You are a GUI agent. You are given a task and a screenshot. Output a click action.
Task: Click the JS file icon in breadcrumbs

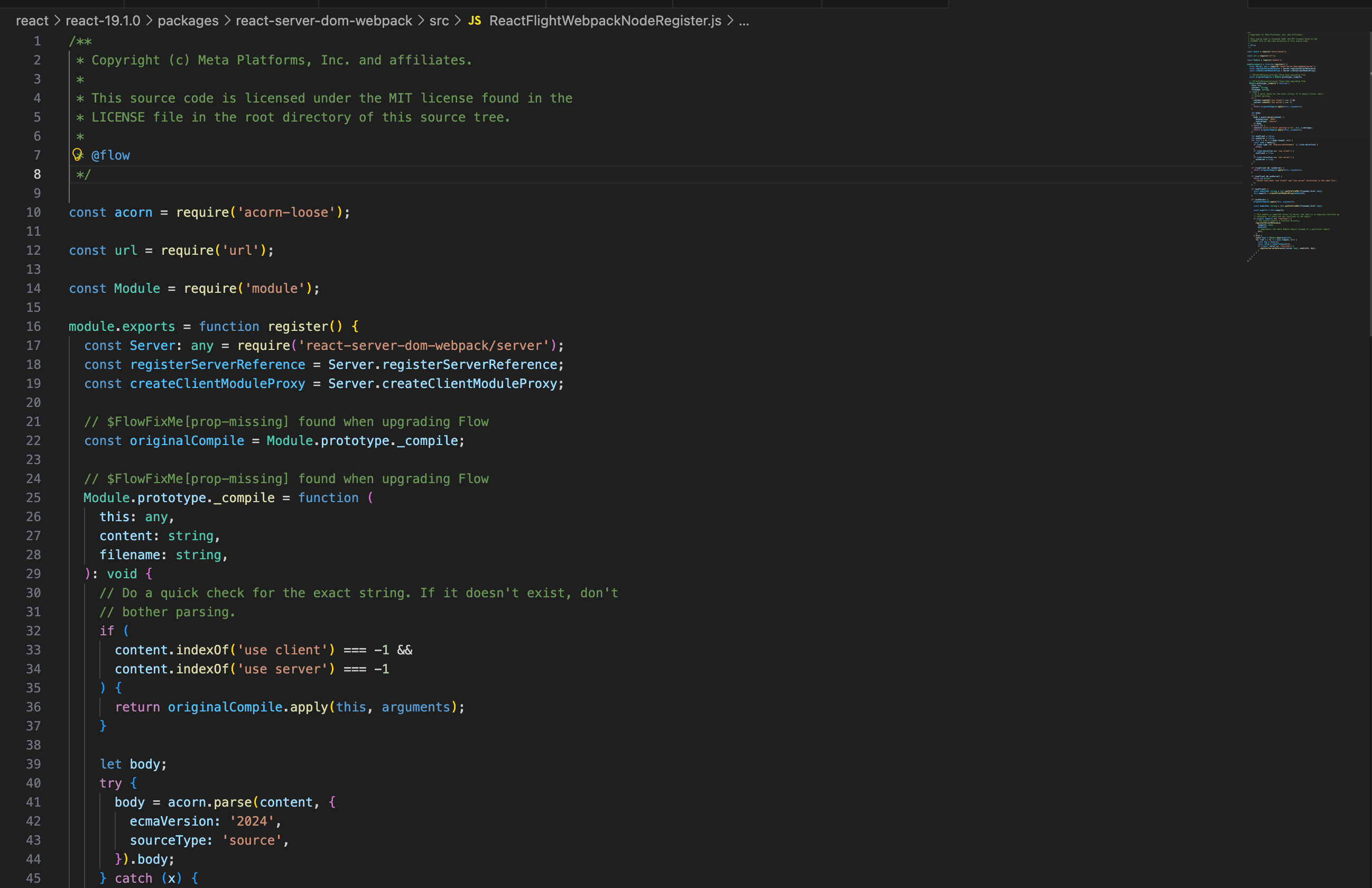click(x=475, y=21)
